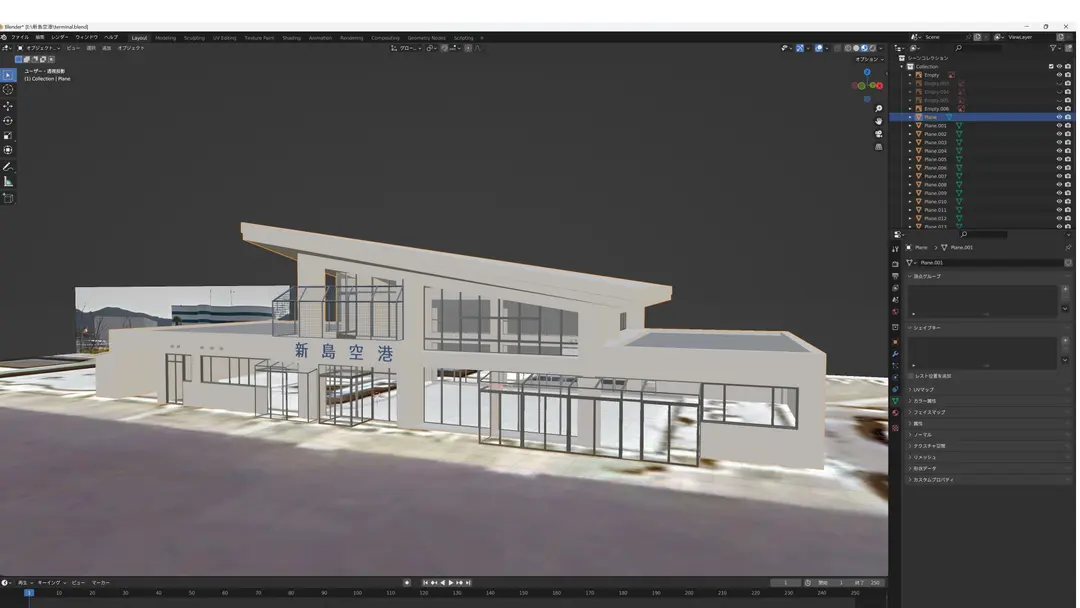Show hidden Empty.003 with its eye toggle
This screenshot has height=608, width=1080.
coord(1059,83)
